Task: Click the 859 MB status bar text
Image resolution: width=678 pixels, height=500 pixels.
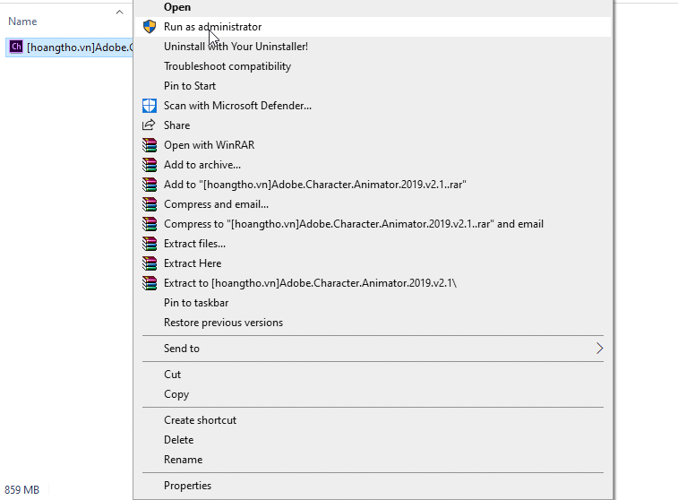Action: [22, 490]
